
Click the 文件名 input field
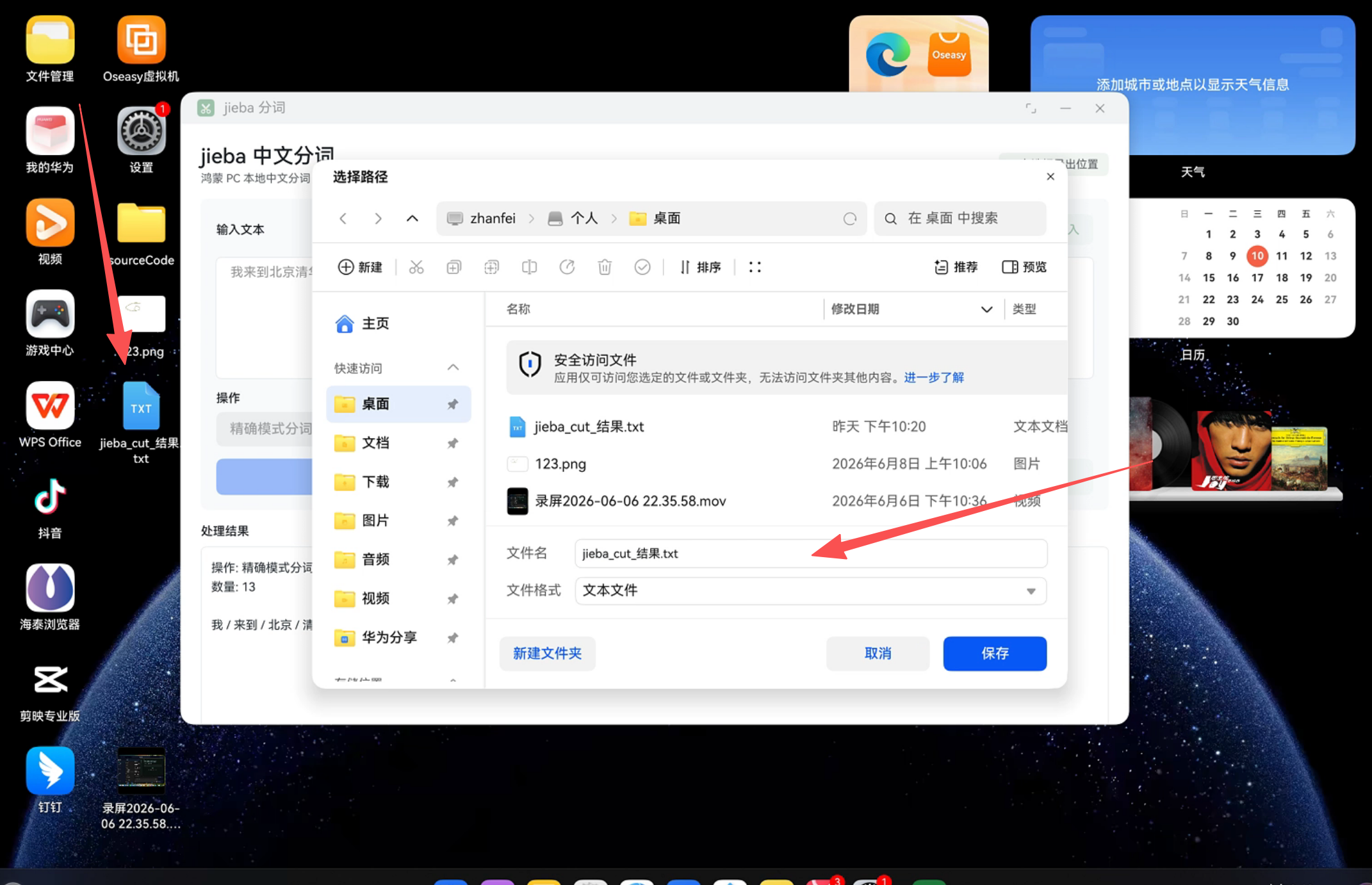811,553
